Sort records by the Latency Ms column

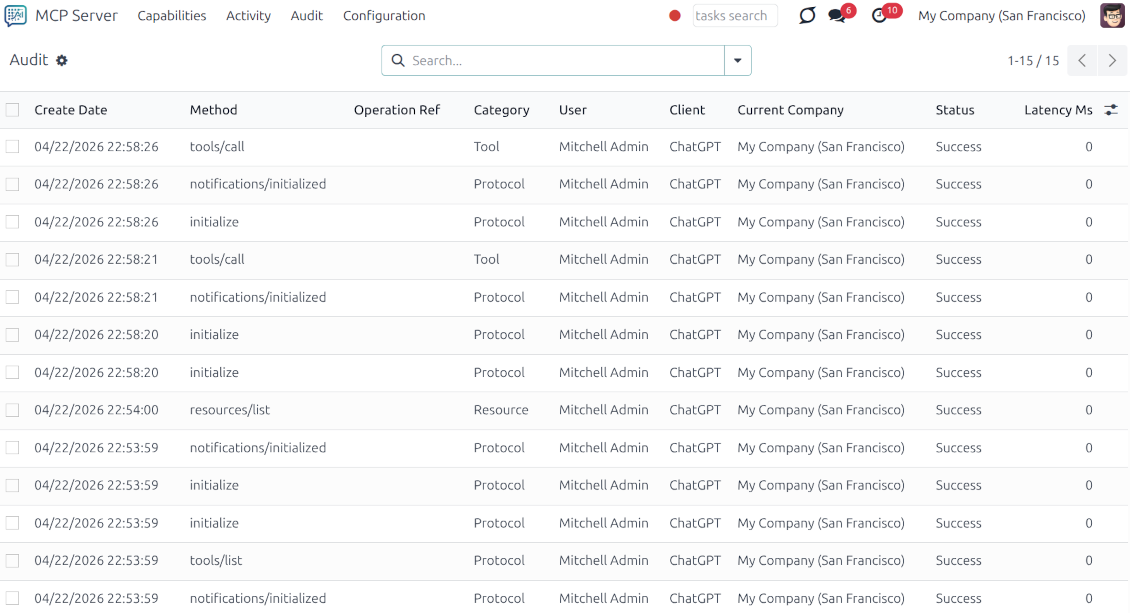[1059, 110]
